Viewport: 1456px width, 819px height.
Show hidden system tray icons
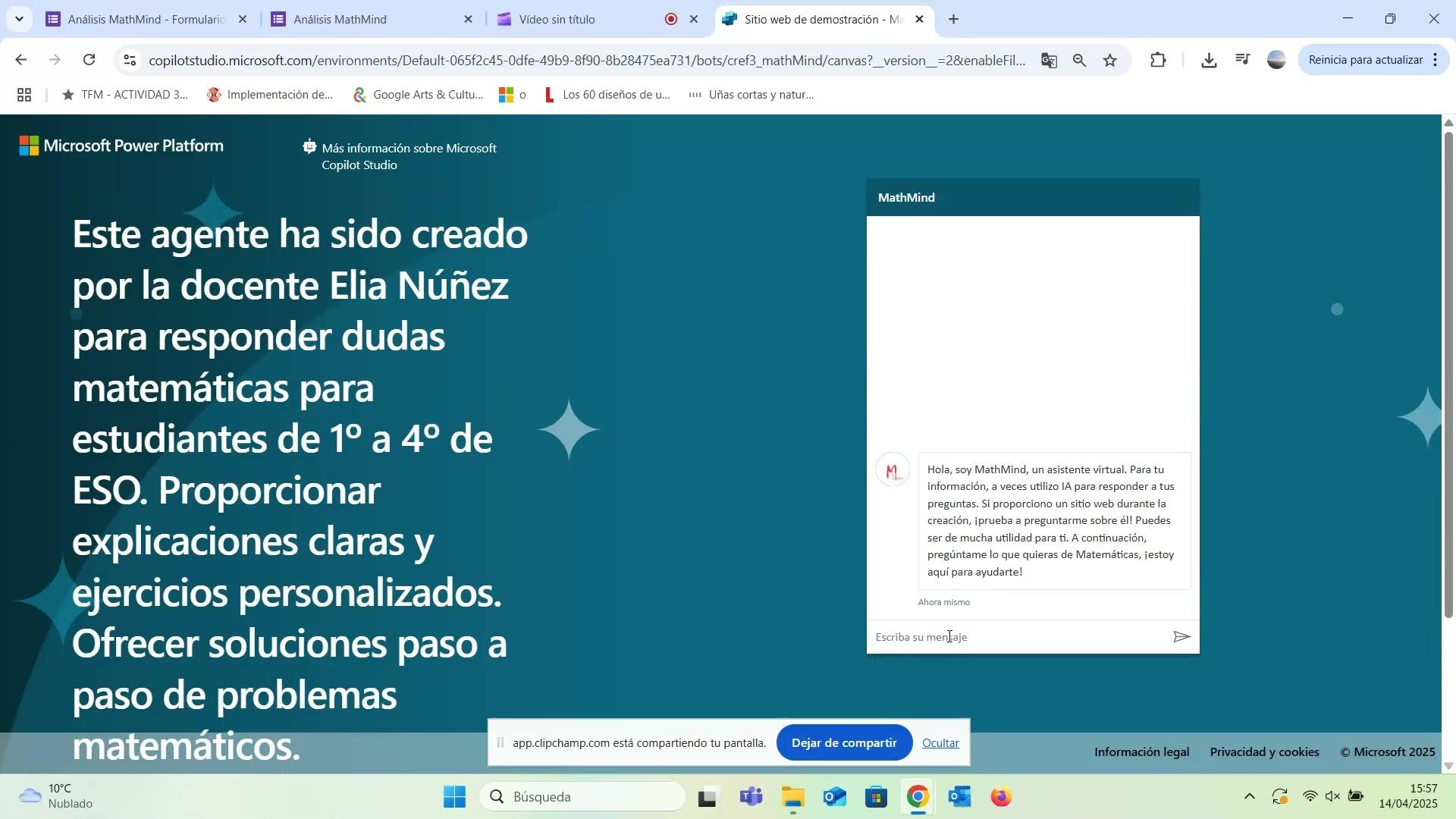tap(1250, 796)
